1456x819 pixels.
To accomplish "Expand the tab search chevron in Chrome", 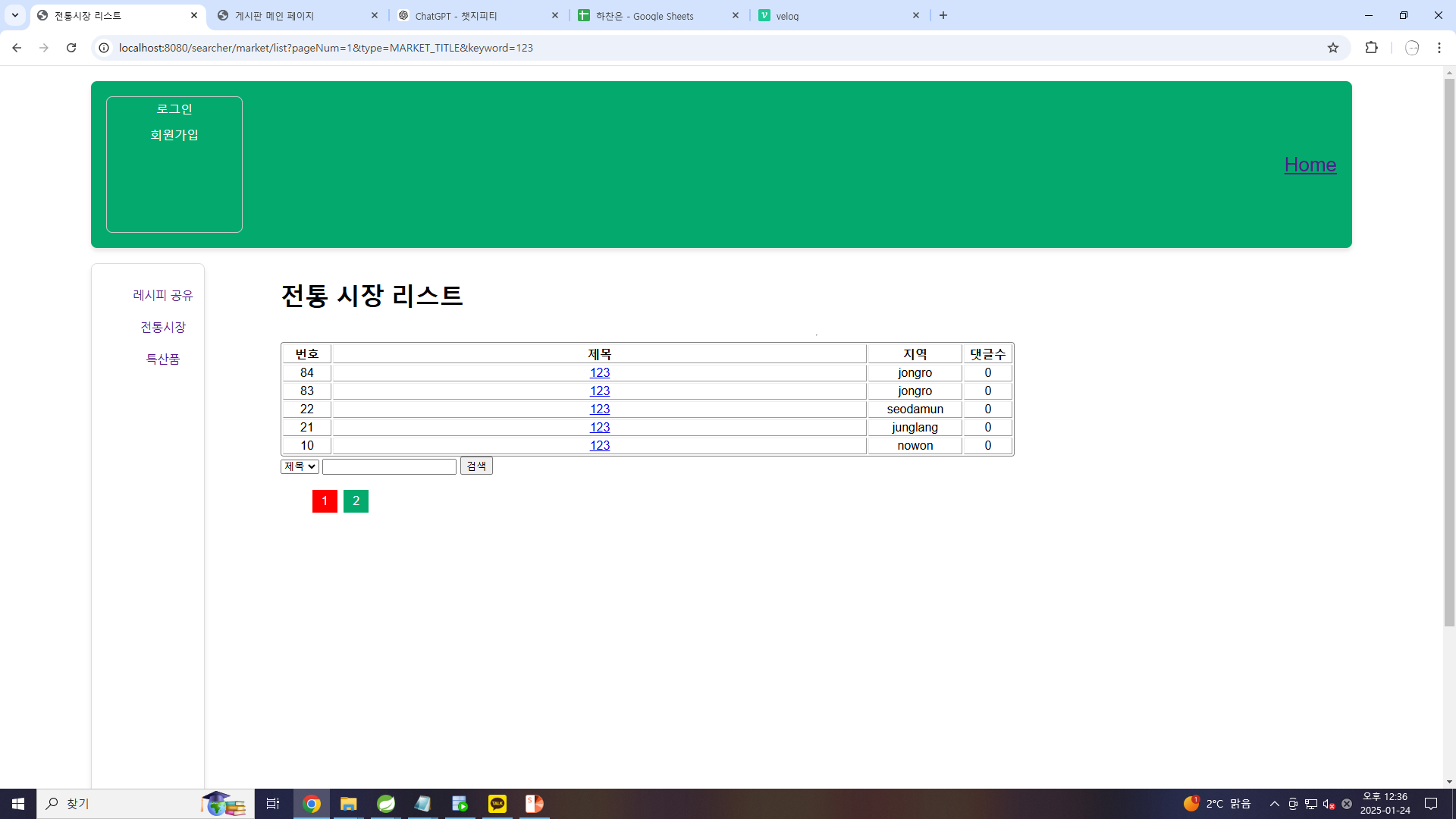I will coord(14,15).
